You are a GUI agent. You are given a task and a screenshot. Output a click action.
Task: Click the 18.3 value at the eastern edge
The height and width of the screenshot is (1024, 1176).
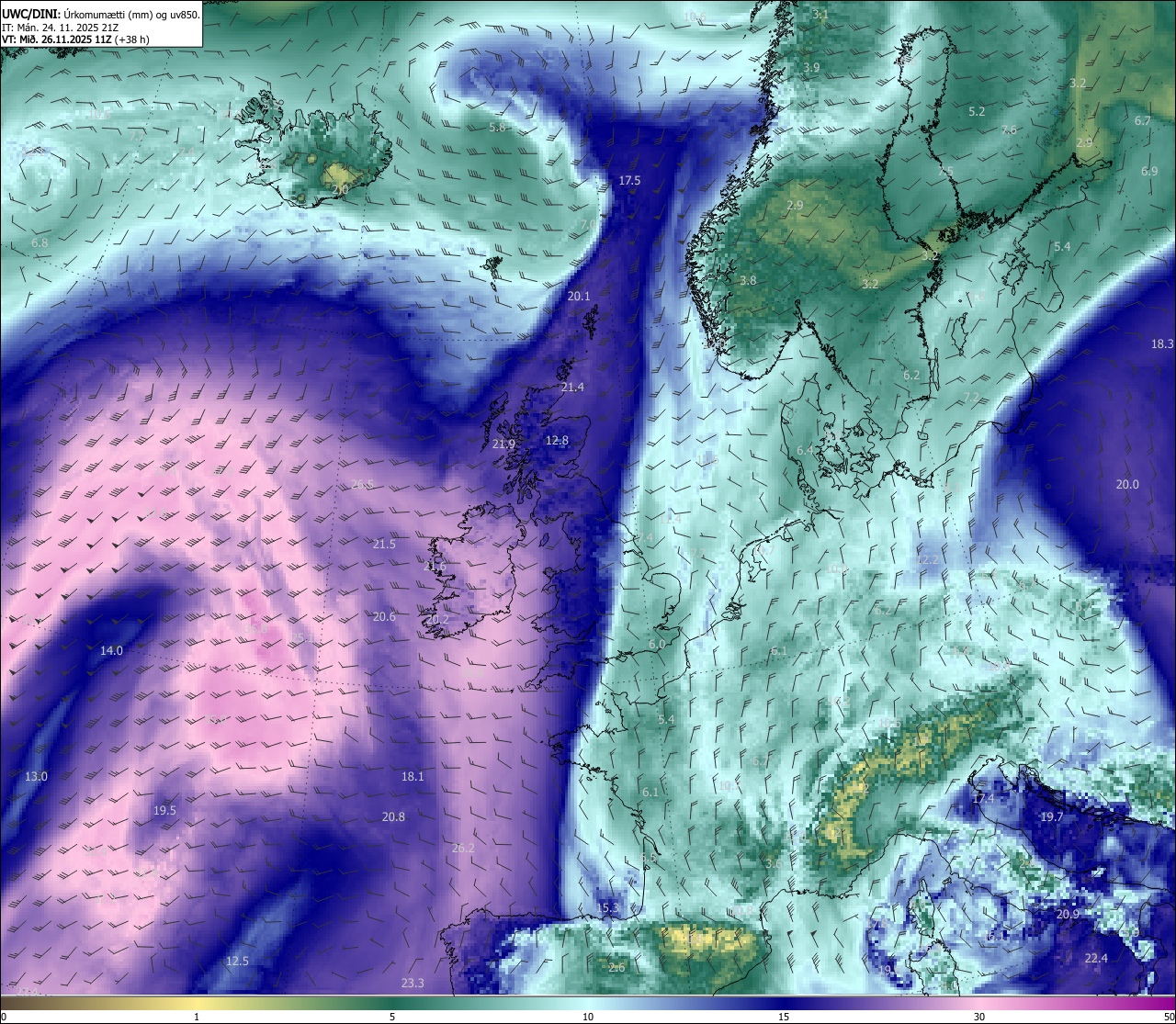(1162, 344)
